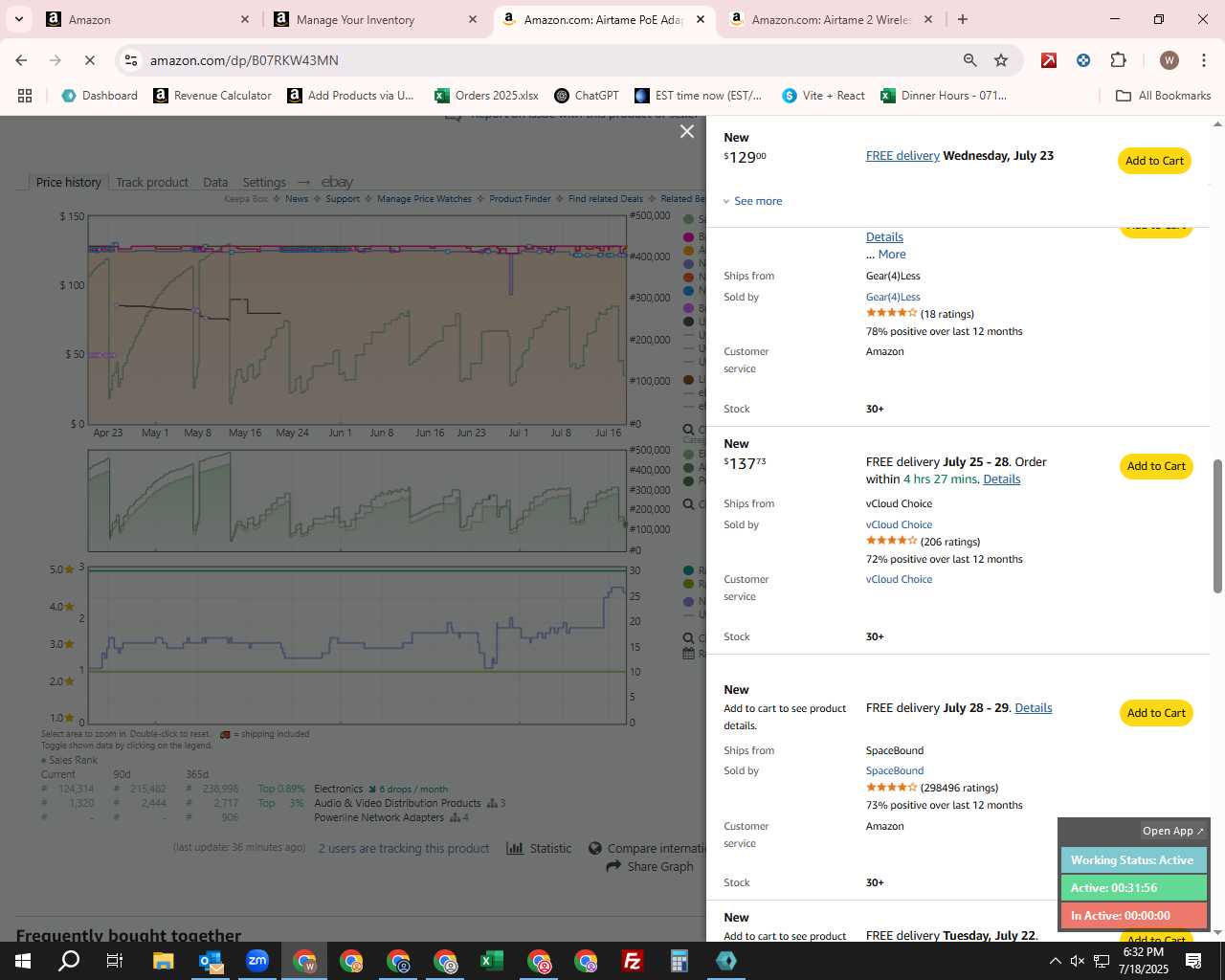This screenshot has height=980, width=1225.
Task: Close the Airtame 2 Wireless tab
Action: point(927,19)
